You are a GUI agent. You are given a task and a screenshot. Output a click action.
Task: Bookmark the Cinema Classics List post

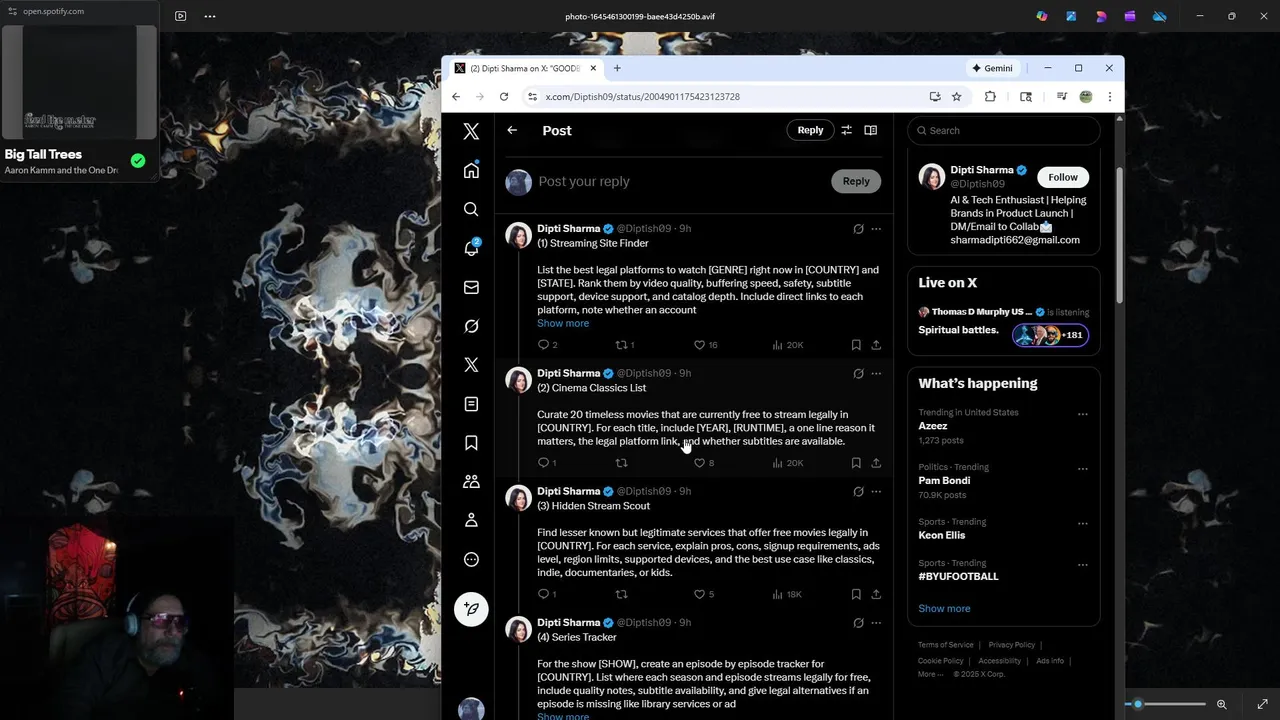coord(856,463)
